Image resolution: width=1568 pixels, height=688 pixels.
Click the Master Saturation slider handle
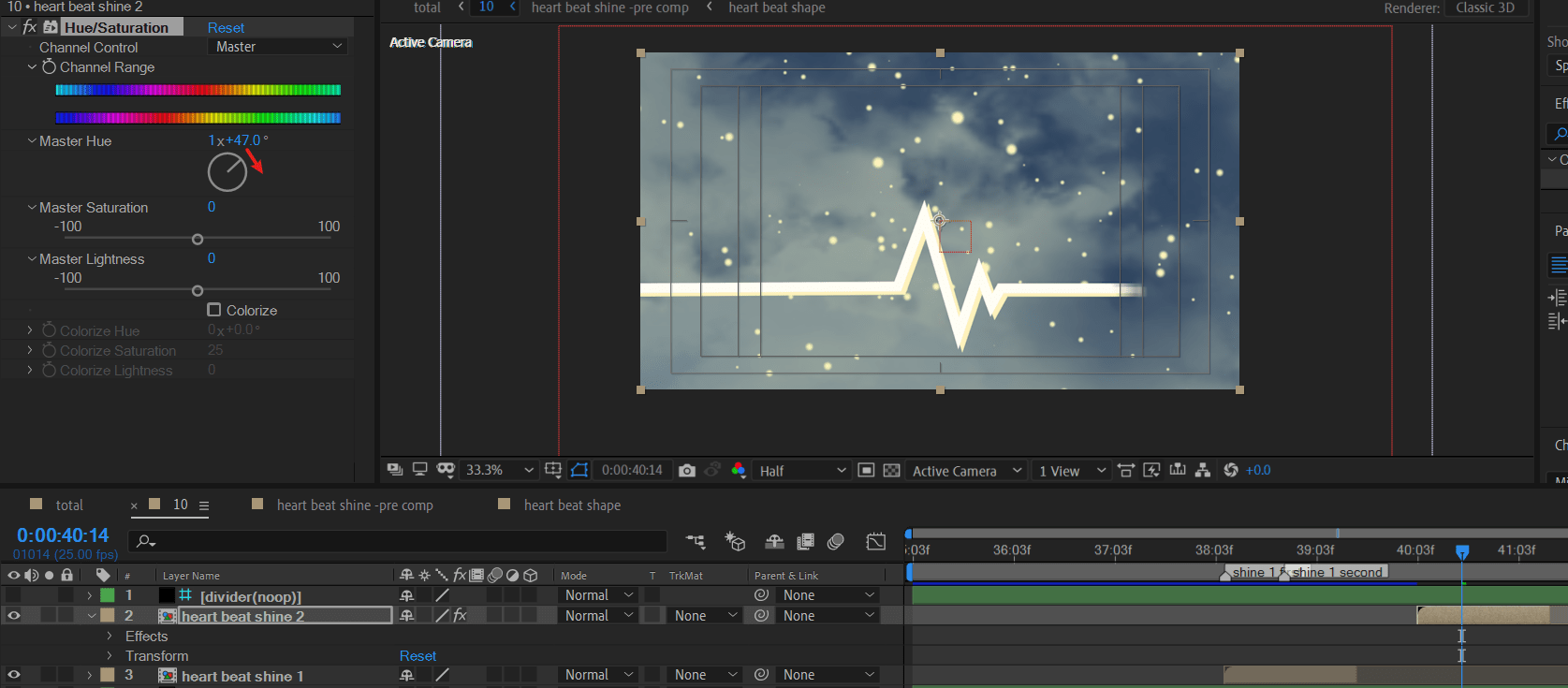tap(198, 240)
